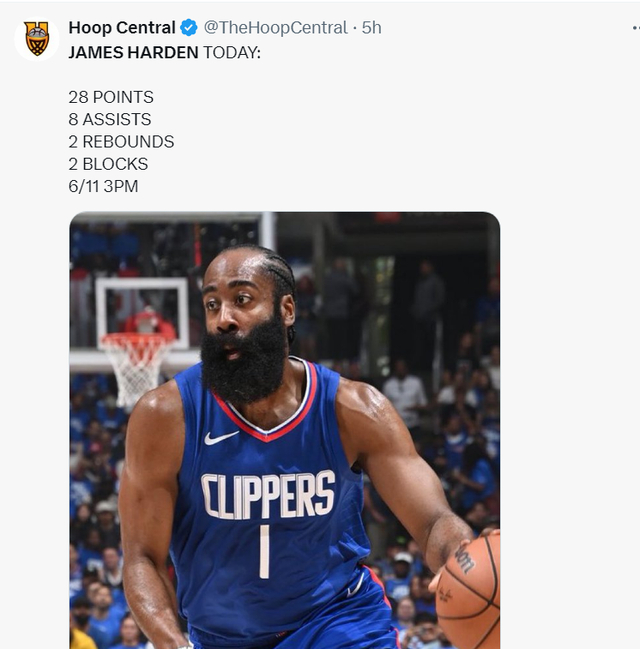Click the Hoop Central display name
Viewport: 640px width, 649px height.
coord(121,28)
